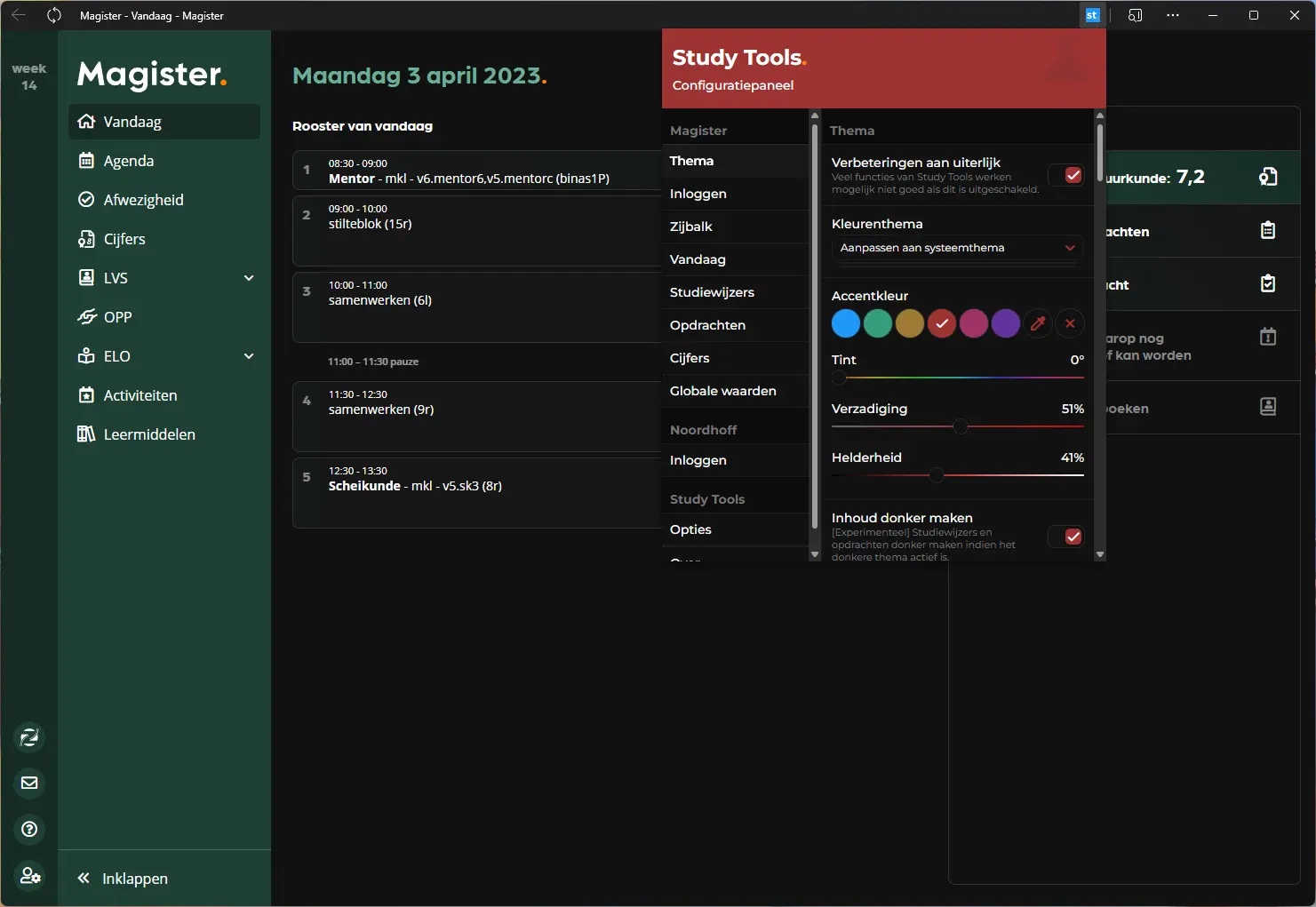Open the user settings icon
The height and width of the screenshot is (907, 1316).
tap(29, 876)
